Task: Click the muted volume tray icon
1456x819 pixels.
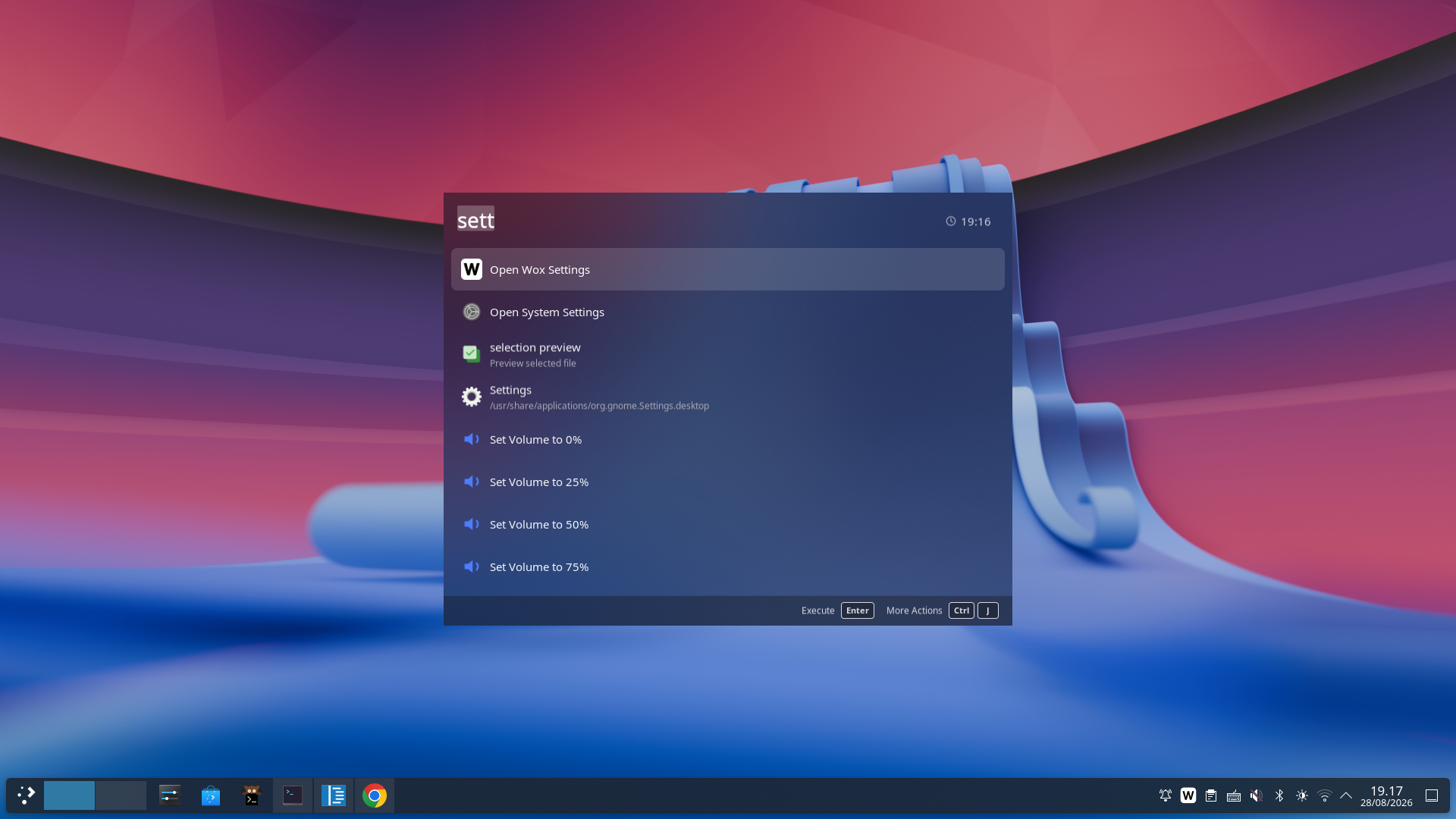Action: [x=1257, y=795]
